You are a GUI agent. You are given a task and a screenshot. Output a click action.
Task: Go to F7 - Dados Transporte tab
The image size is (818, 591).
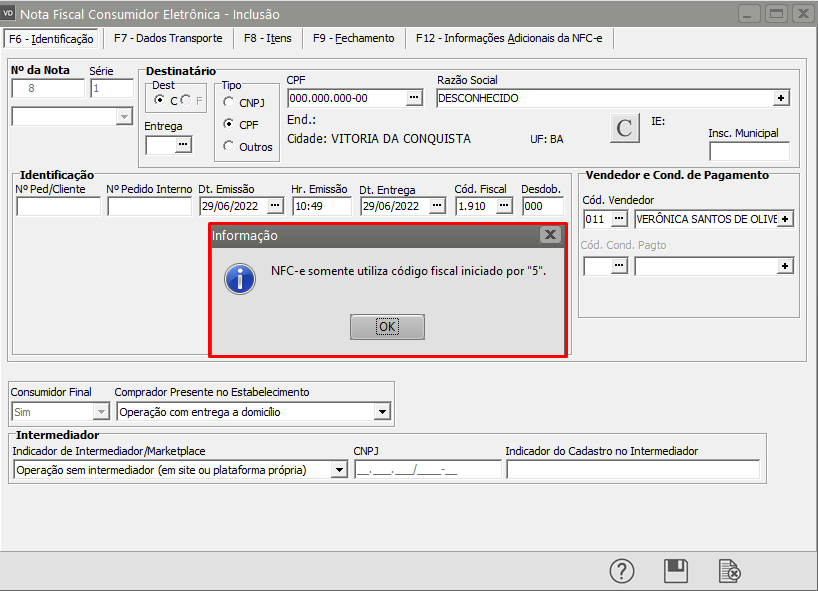coord(167,38)
